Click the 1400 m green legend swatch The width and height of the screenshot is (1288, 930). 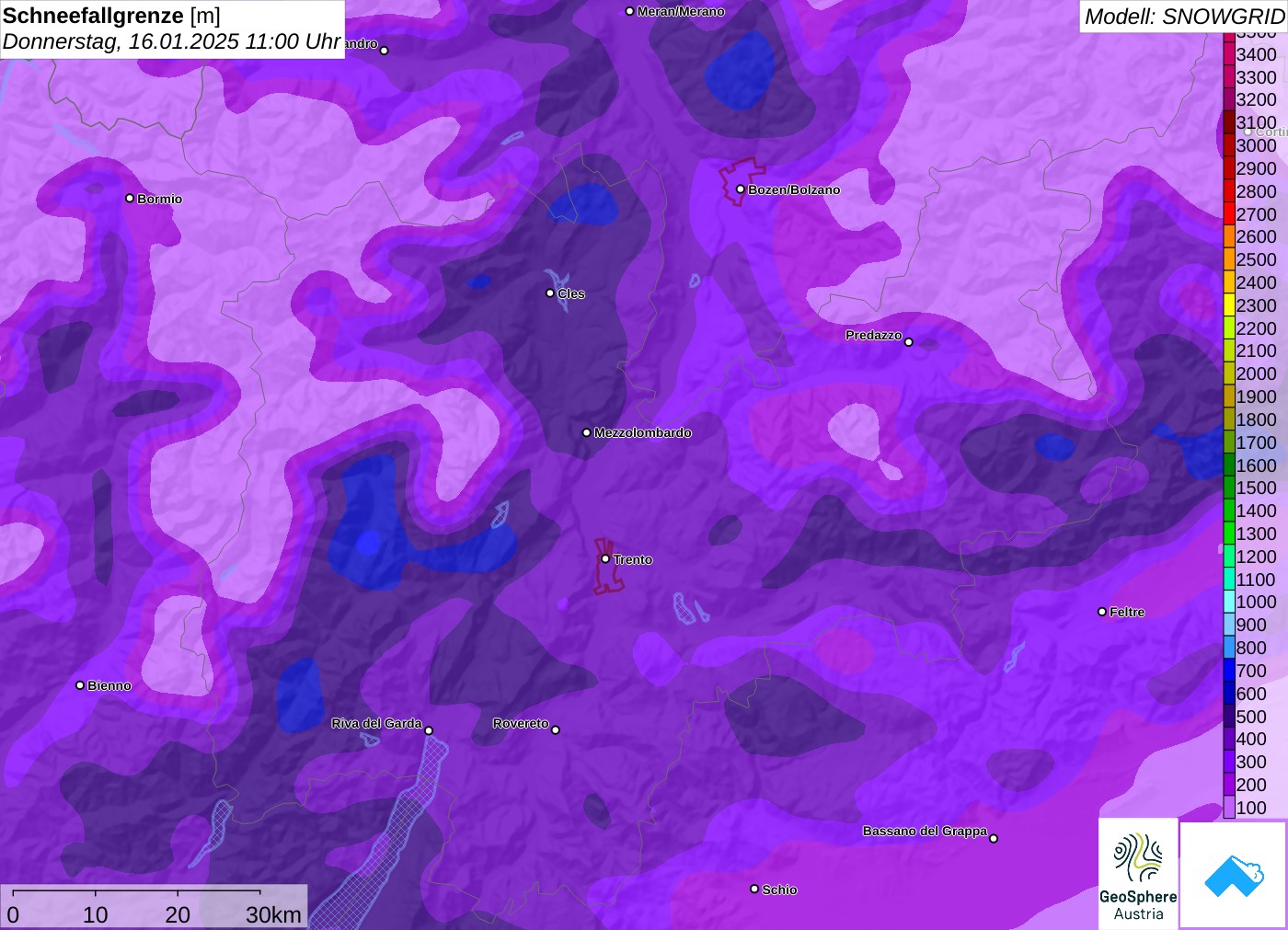coord(1229,511)
